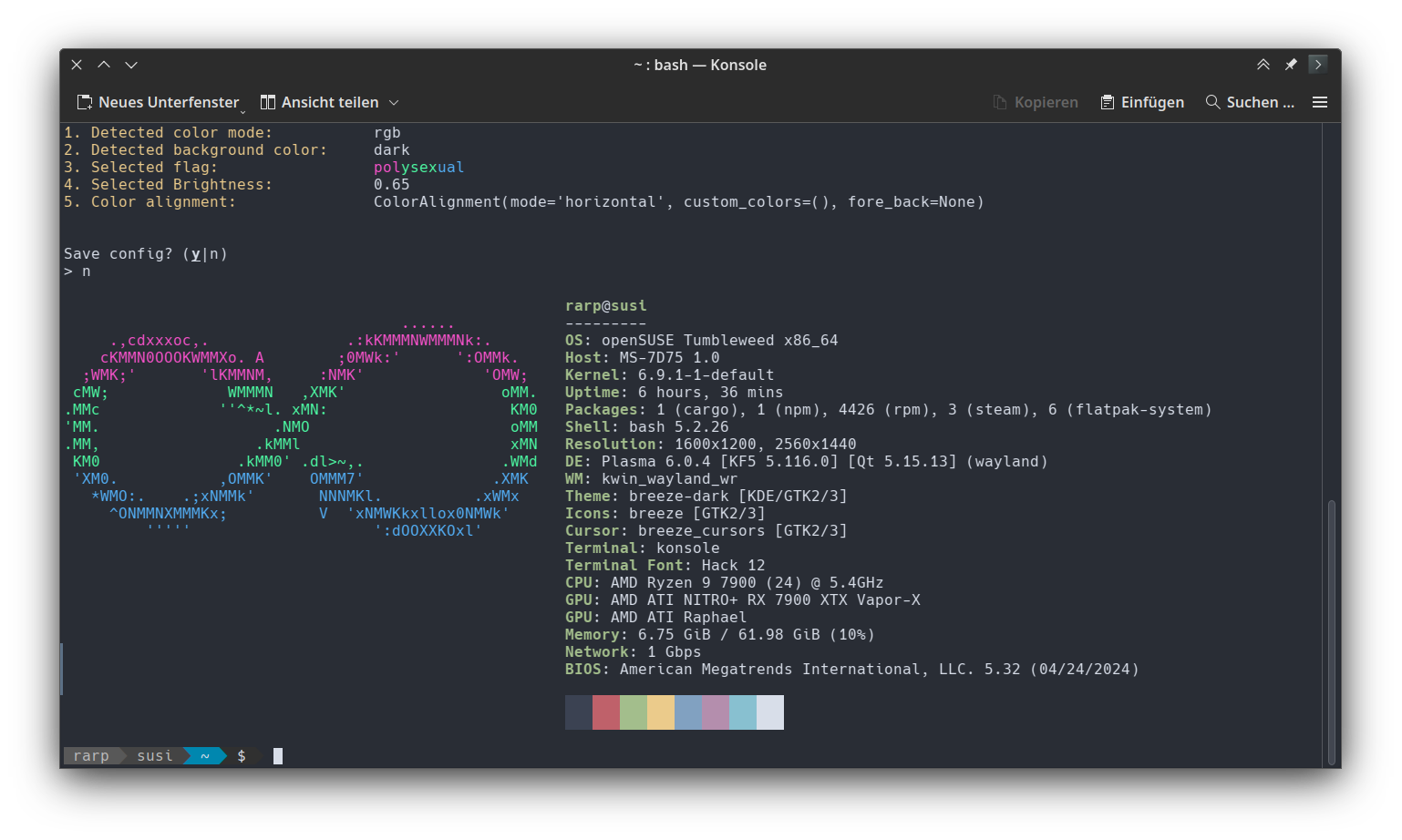The width and height of the screenshot is (1402, 840).
Task: Toggle the up-chevron button in the titlebar
Action: (x=104, y=65)
